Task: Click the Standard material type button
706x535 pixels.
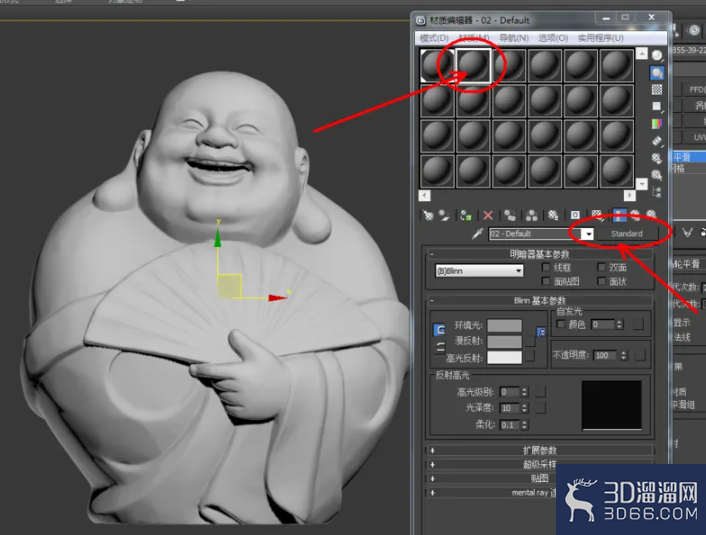Action: point(627,233)
